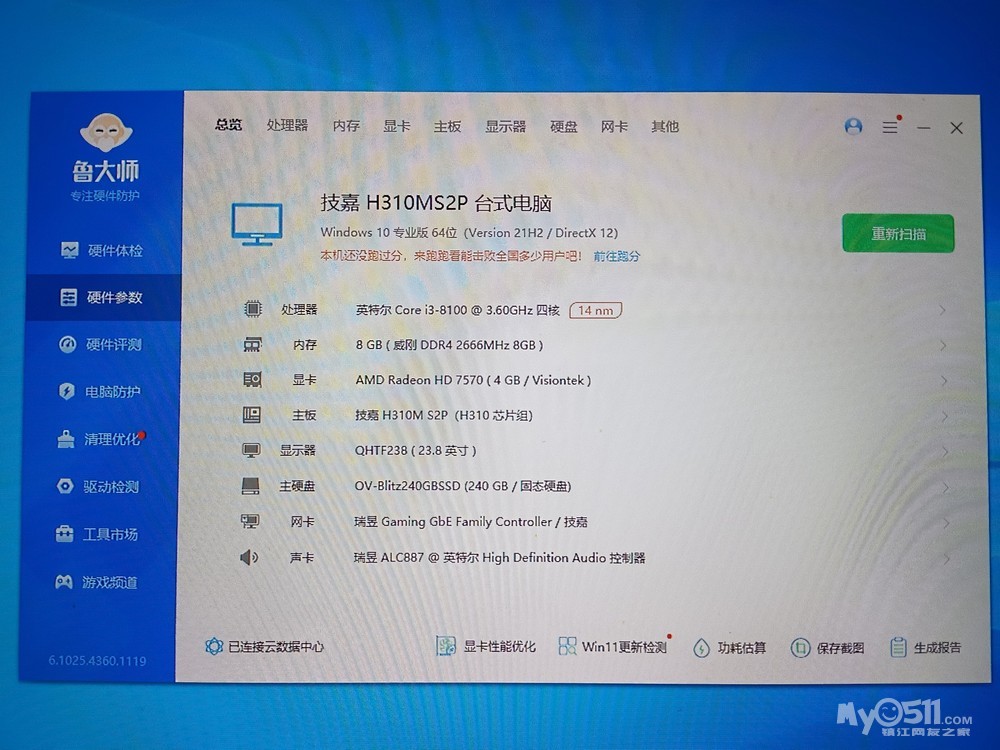This screenshot has height=750, width=1000.
Task: Open the hamburger main menu icon
Action: click(889, 128)
